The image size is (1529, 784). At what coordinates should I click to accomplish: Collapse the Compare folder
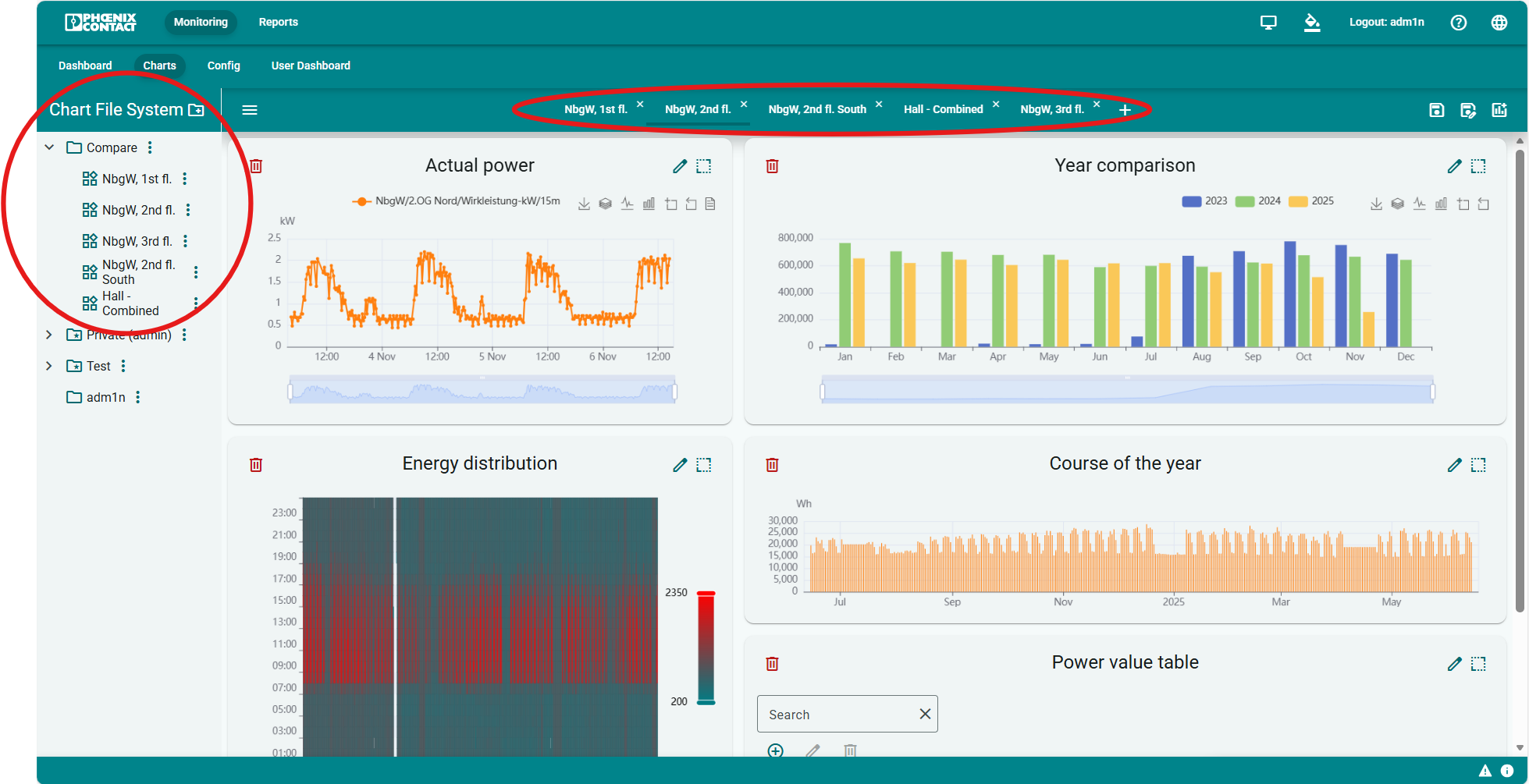coord(49,147)
